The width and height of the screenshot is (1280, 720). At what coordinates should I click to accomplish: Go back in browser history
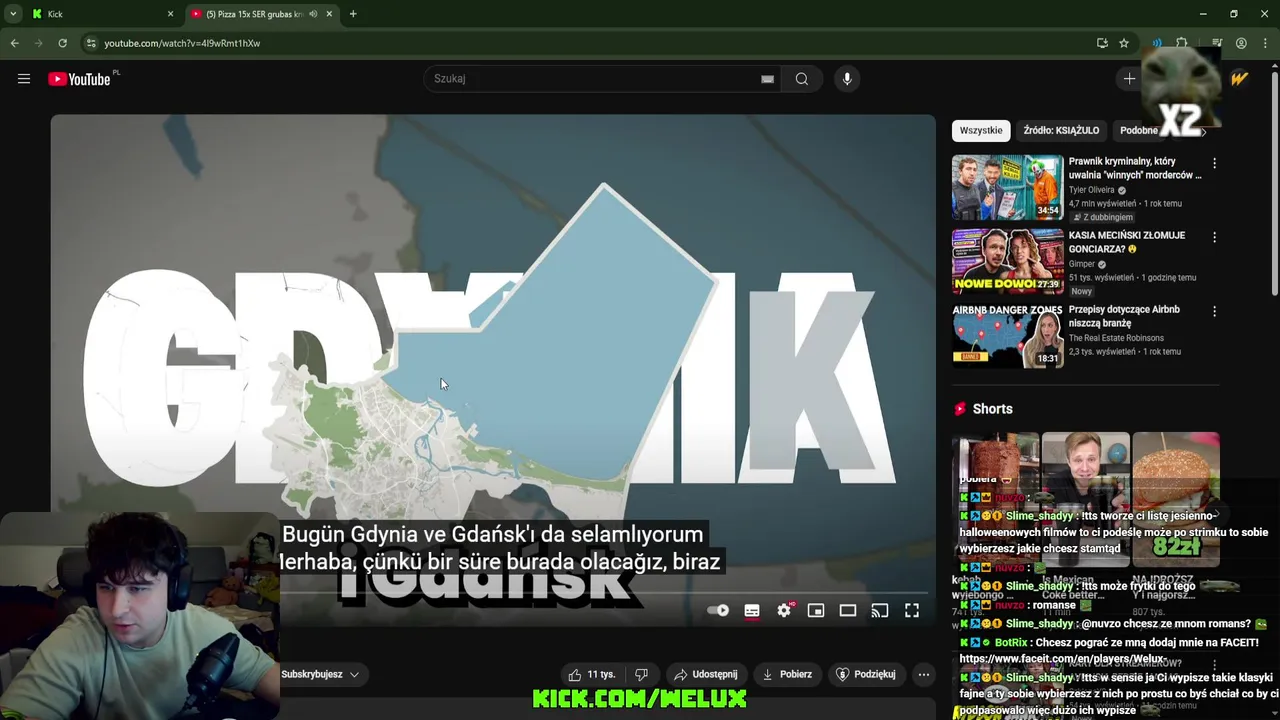pyautogui.click(x=14, y=43)
